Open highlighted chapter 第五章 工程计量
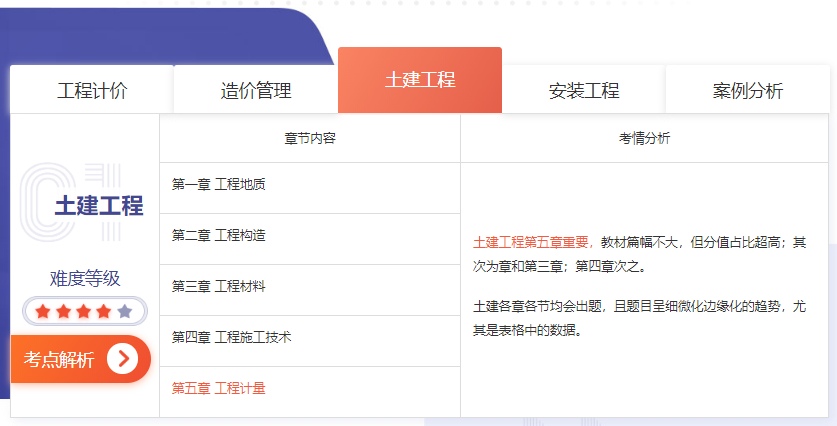The width and height of the screenshot is (837, 426). [x=219, y=389]
